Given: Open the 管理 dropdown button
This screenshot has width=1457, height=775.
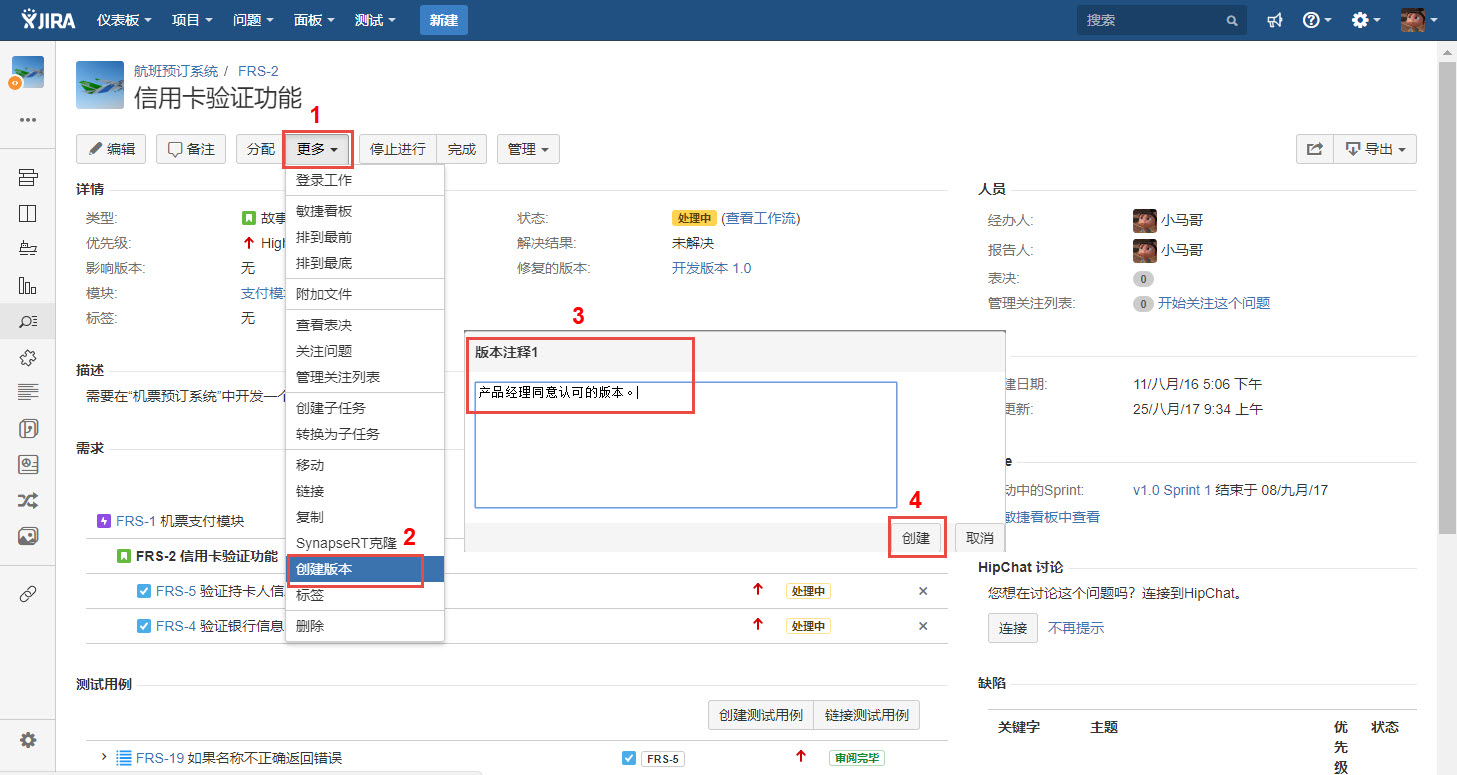Looking at the screenshot, I should coord(528,149).
